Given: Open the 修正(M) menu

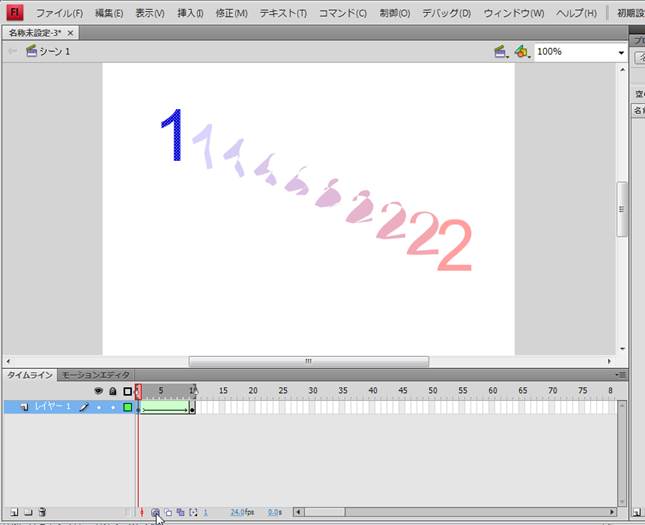Looking at the screenshot, I should tap(226, 13).
